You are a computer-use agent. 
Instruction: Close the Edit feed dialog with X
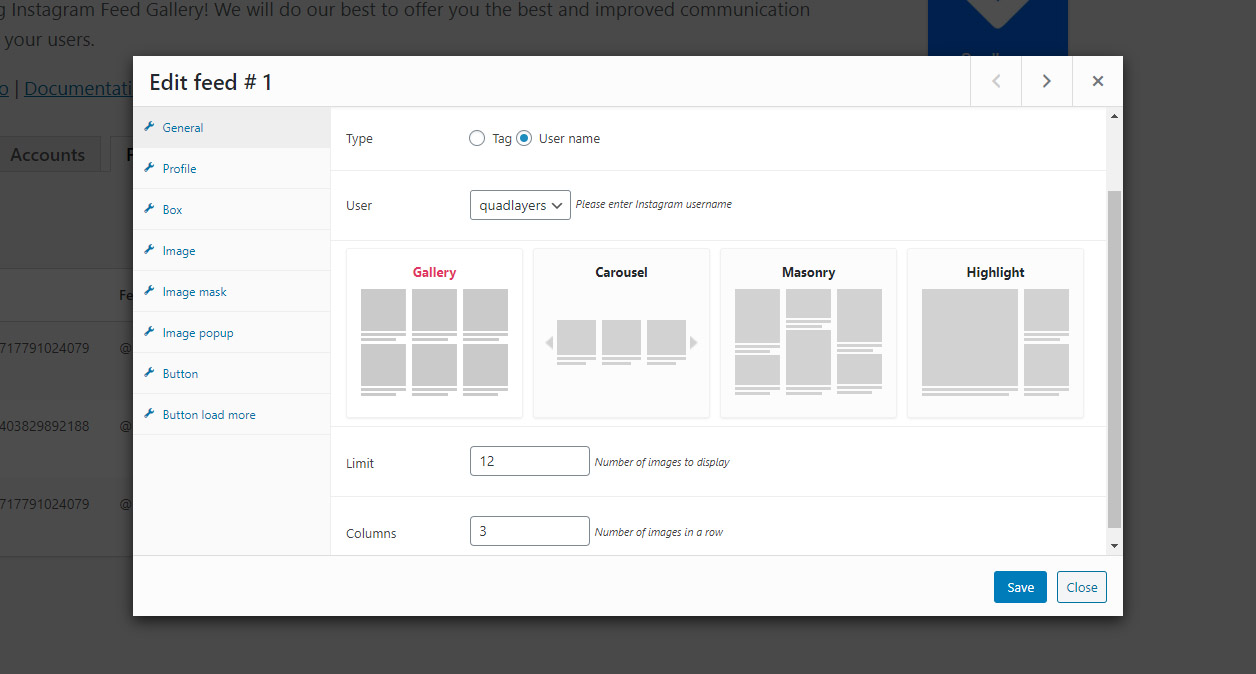click(1098, 81)
